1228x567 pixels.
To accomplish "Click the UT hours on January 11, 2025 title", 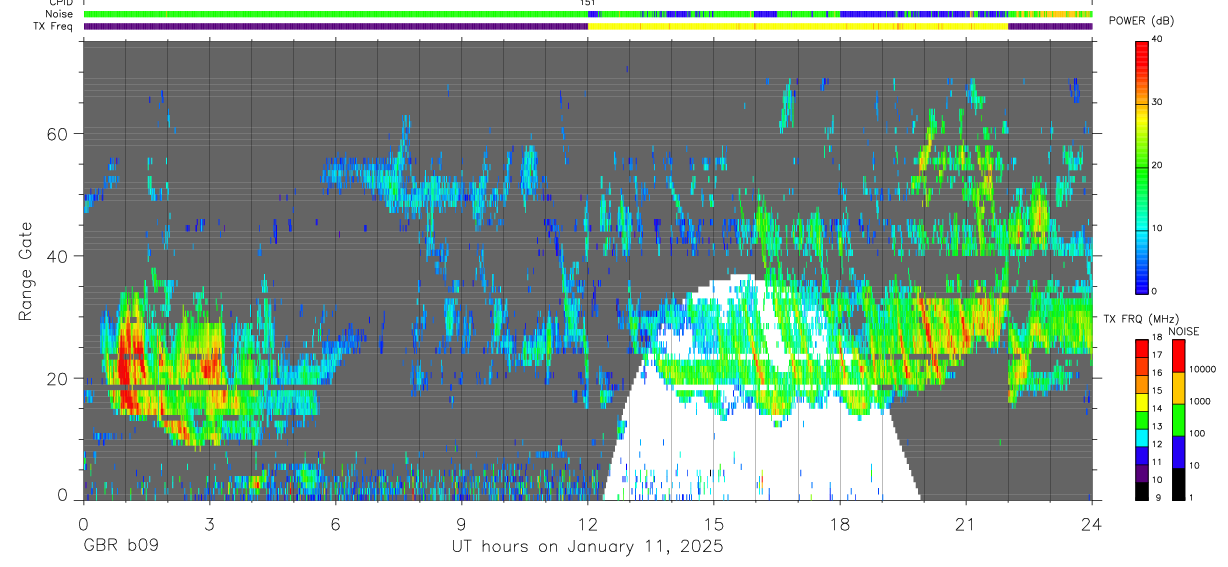I will point(587,547).
